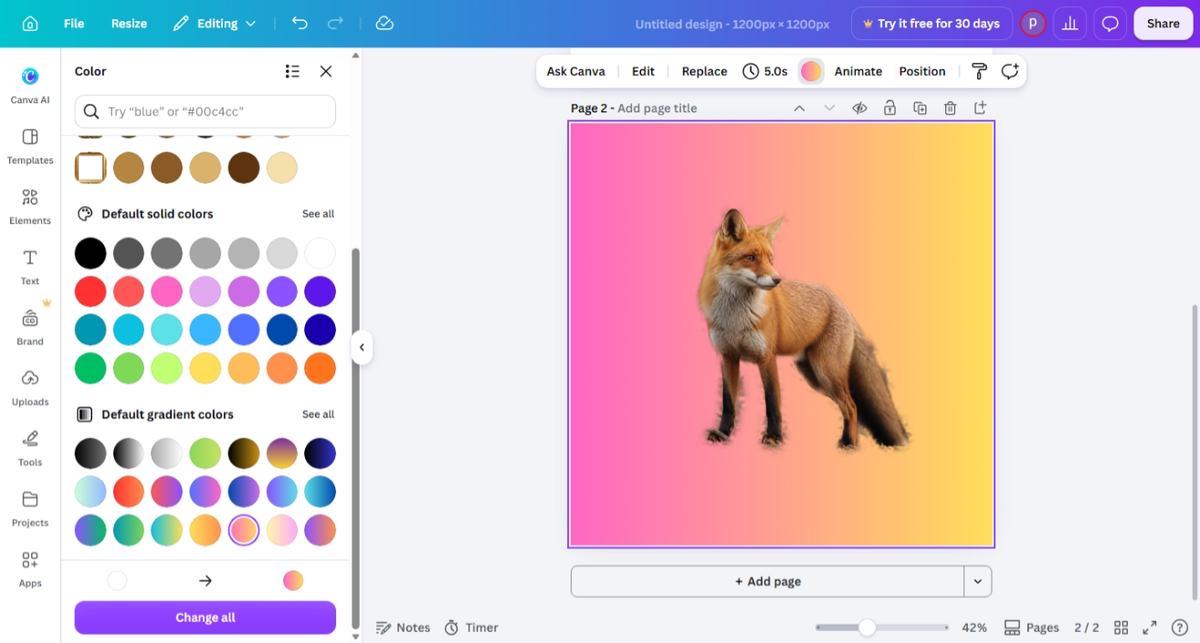Select the bright red solid color swatch

tap(90, 291)
